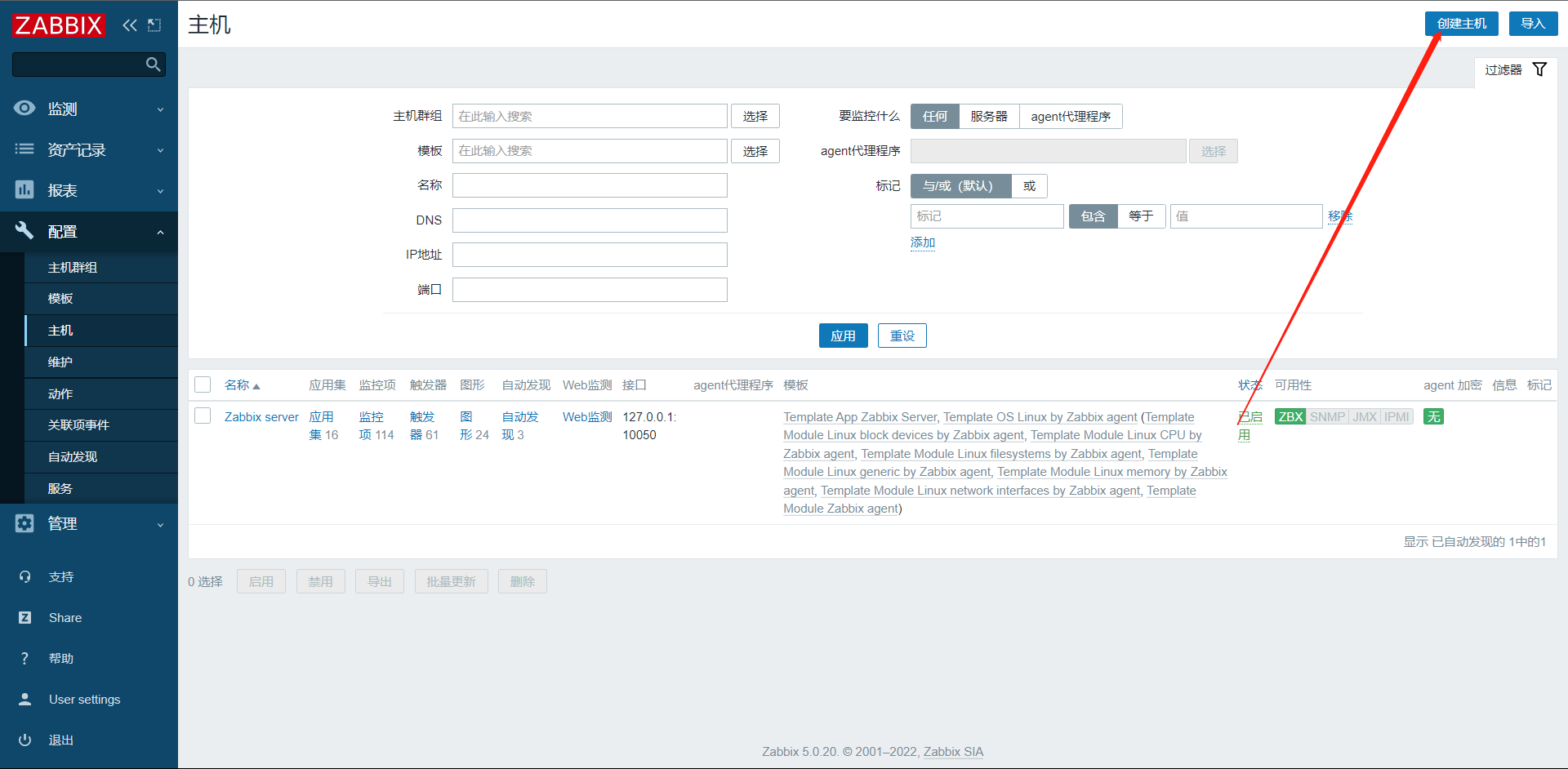Click the 管理 gear icon
Screen dimensions: 1568x769
[x=24, y=523]
